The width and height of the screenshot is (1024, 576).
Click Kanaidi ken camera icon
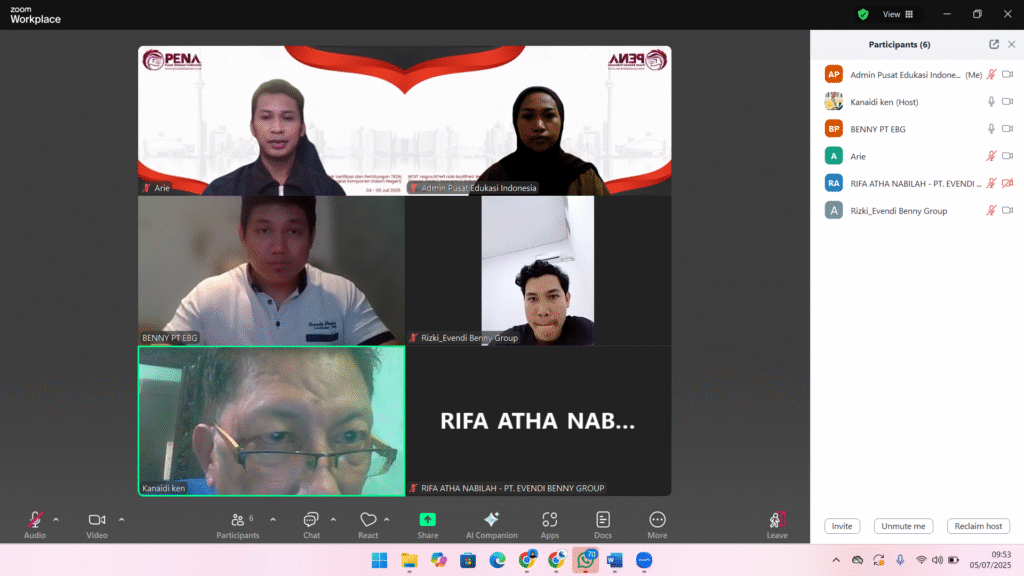[1008, 102]
